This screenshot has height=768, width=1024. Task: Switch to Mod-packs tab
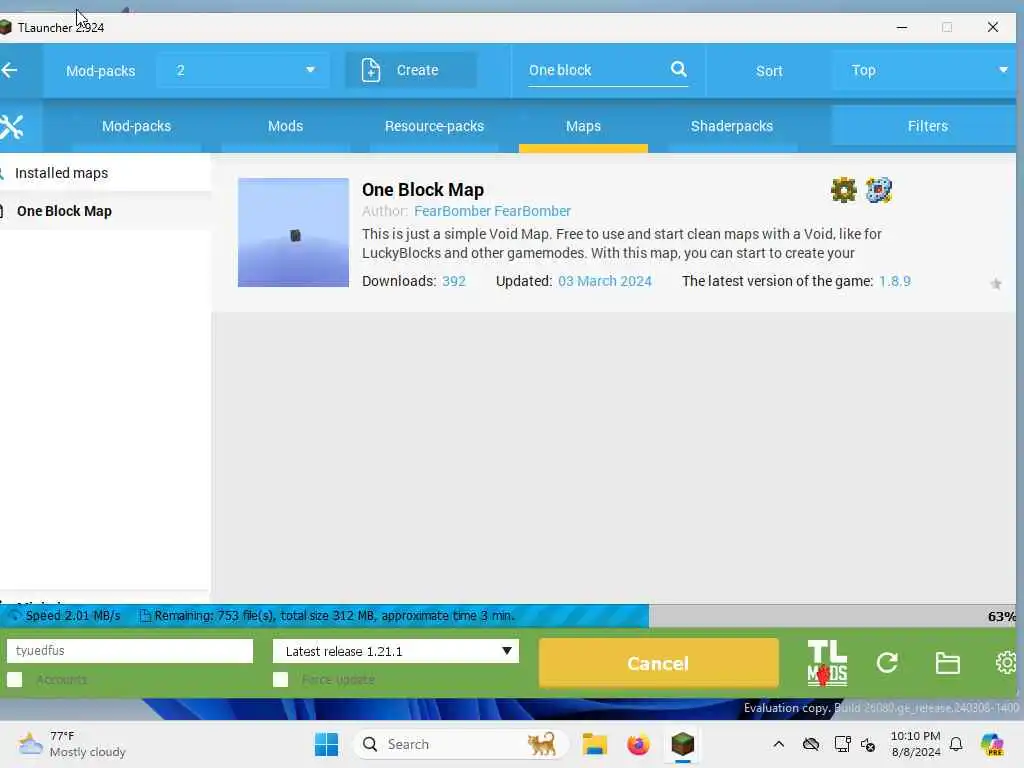(136, 126)
